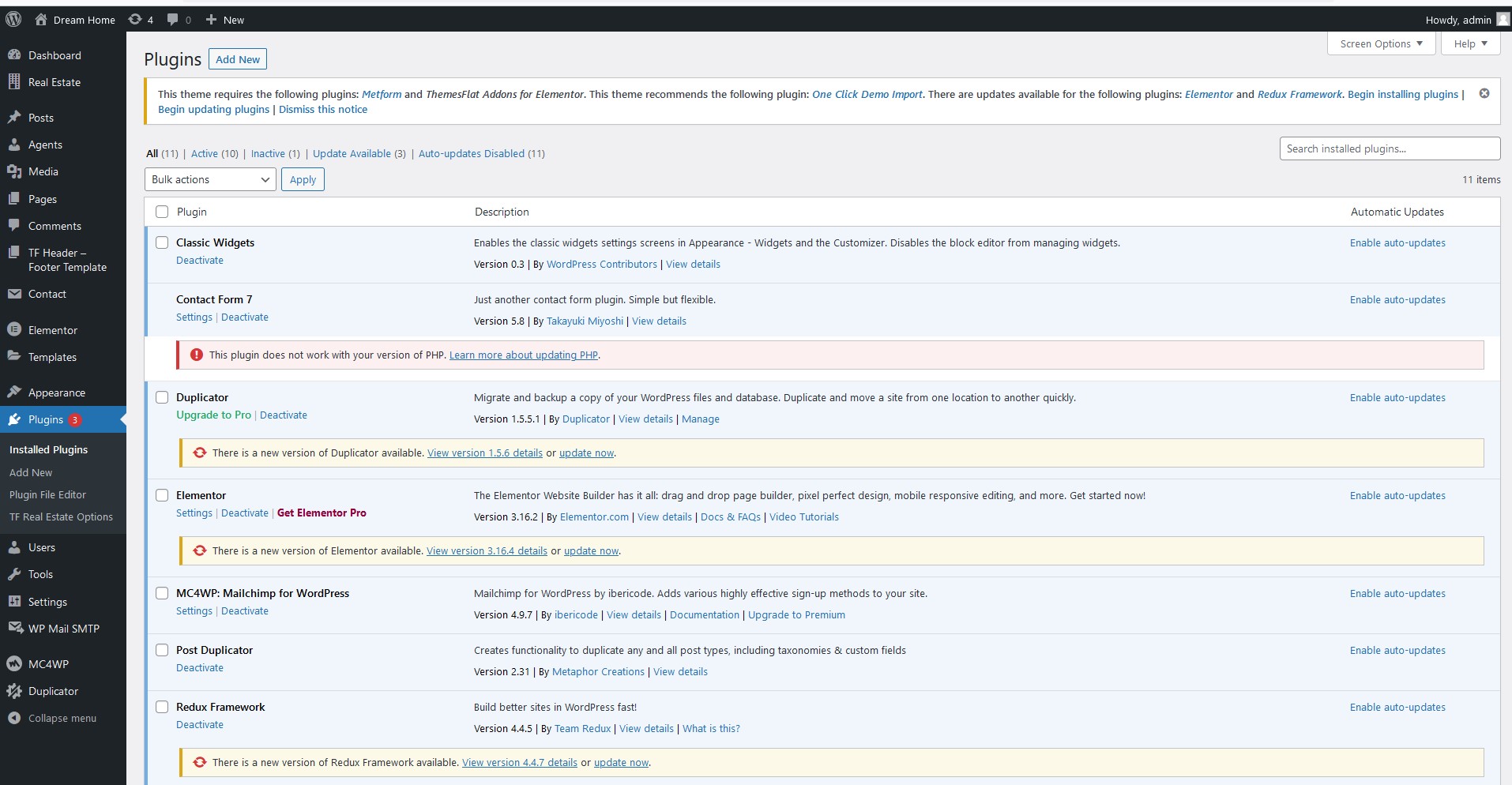The height and width of the screenshot is (785, 1512).
Task: Filter plugins by Active (10)
Action: pyautogui.click(x=214, y=154)
